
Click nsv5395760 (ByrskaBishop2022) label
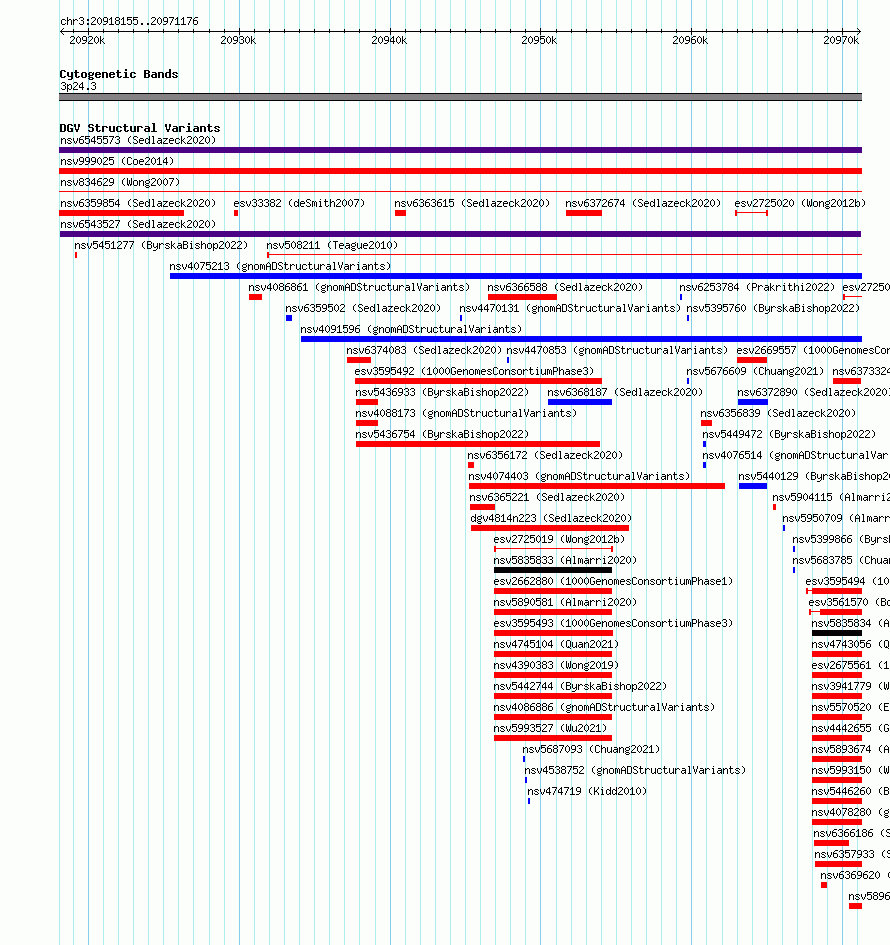pos(773,309)
